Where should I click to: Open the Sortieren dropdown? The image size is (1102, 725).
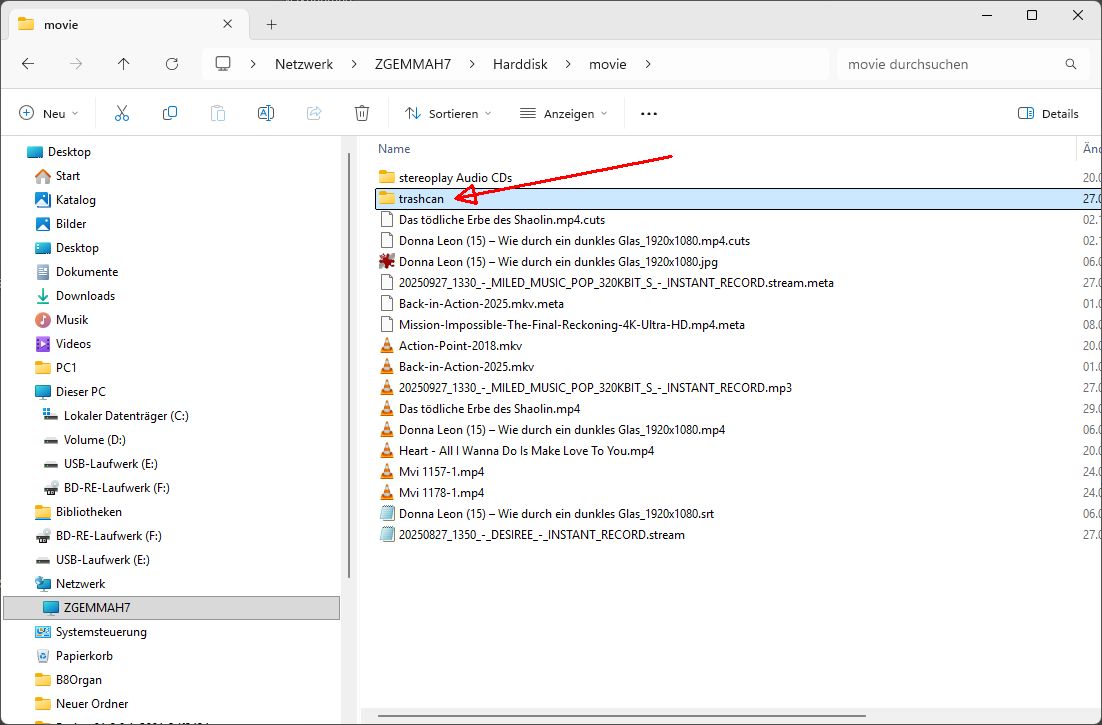(x=448, y=114)
